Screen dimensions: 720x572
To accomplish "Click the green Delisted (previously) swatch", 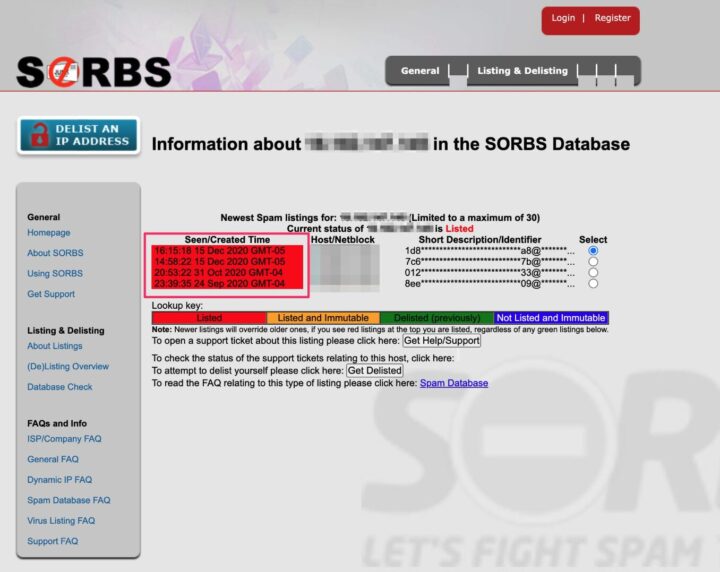I will [x=437, y=318].
